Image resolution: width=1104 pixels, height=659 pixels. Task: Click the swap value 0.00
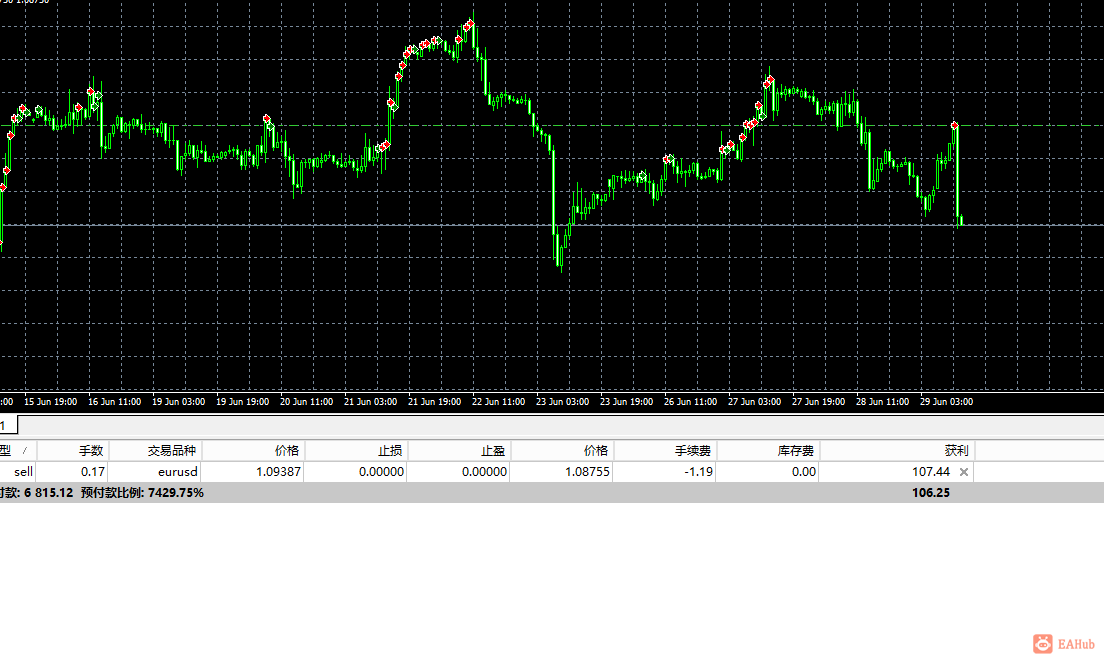coord(803,472)
